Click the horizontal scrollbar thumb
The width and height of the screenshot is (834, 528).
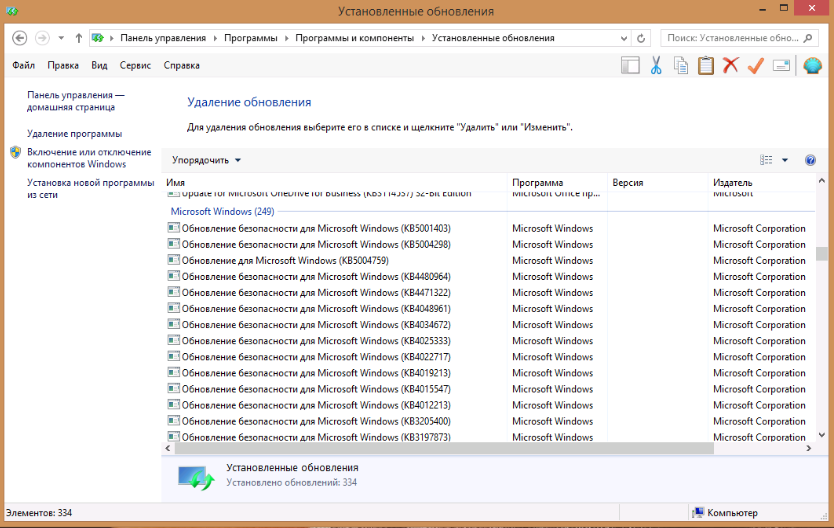444,448
